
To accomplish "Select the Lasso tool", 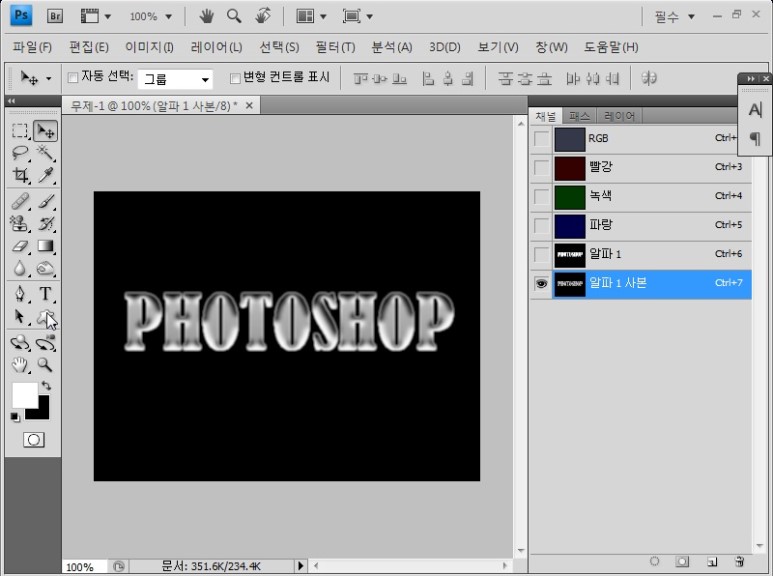I will coord(19,153).
